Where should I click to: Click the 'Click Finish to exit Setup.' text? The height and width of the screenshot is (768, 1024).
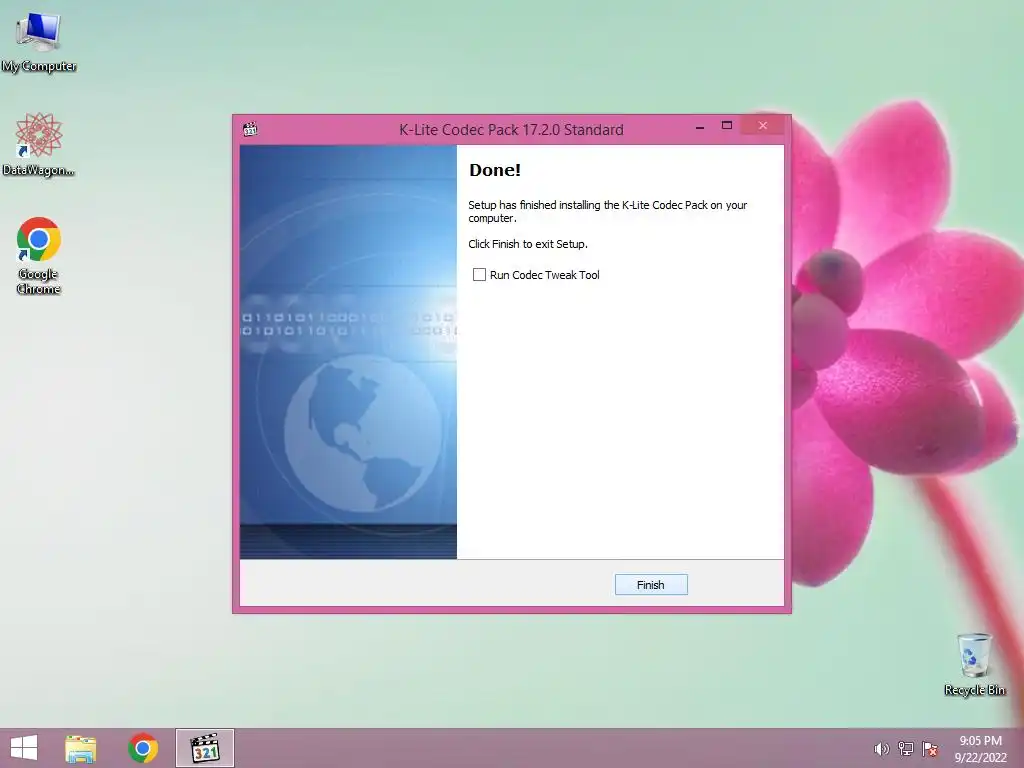coord(528,244)
